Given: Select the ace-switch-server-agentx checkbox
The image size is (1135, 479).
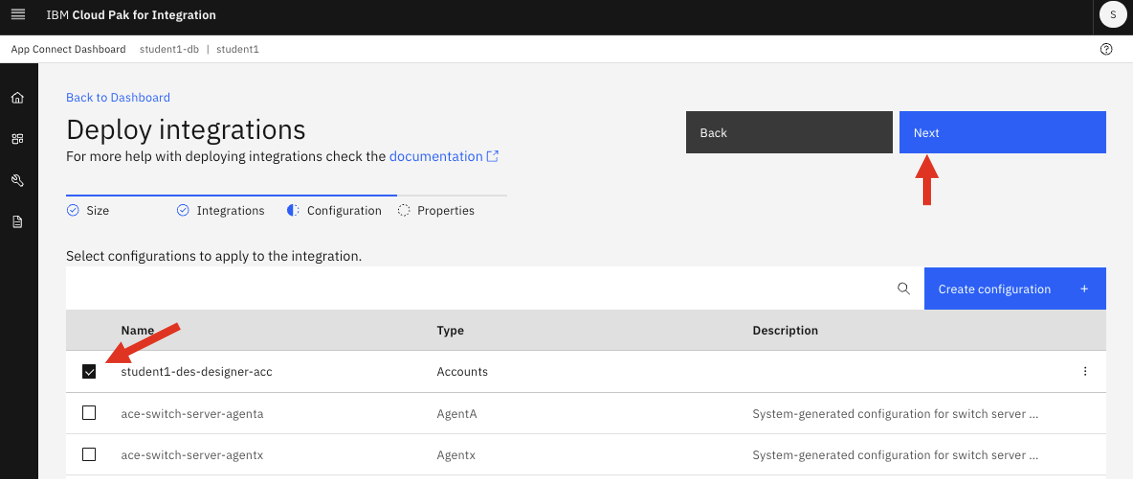Looking at the screenshot, I should point(89,455).
